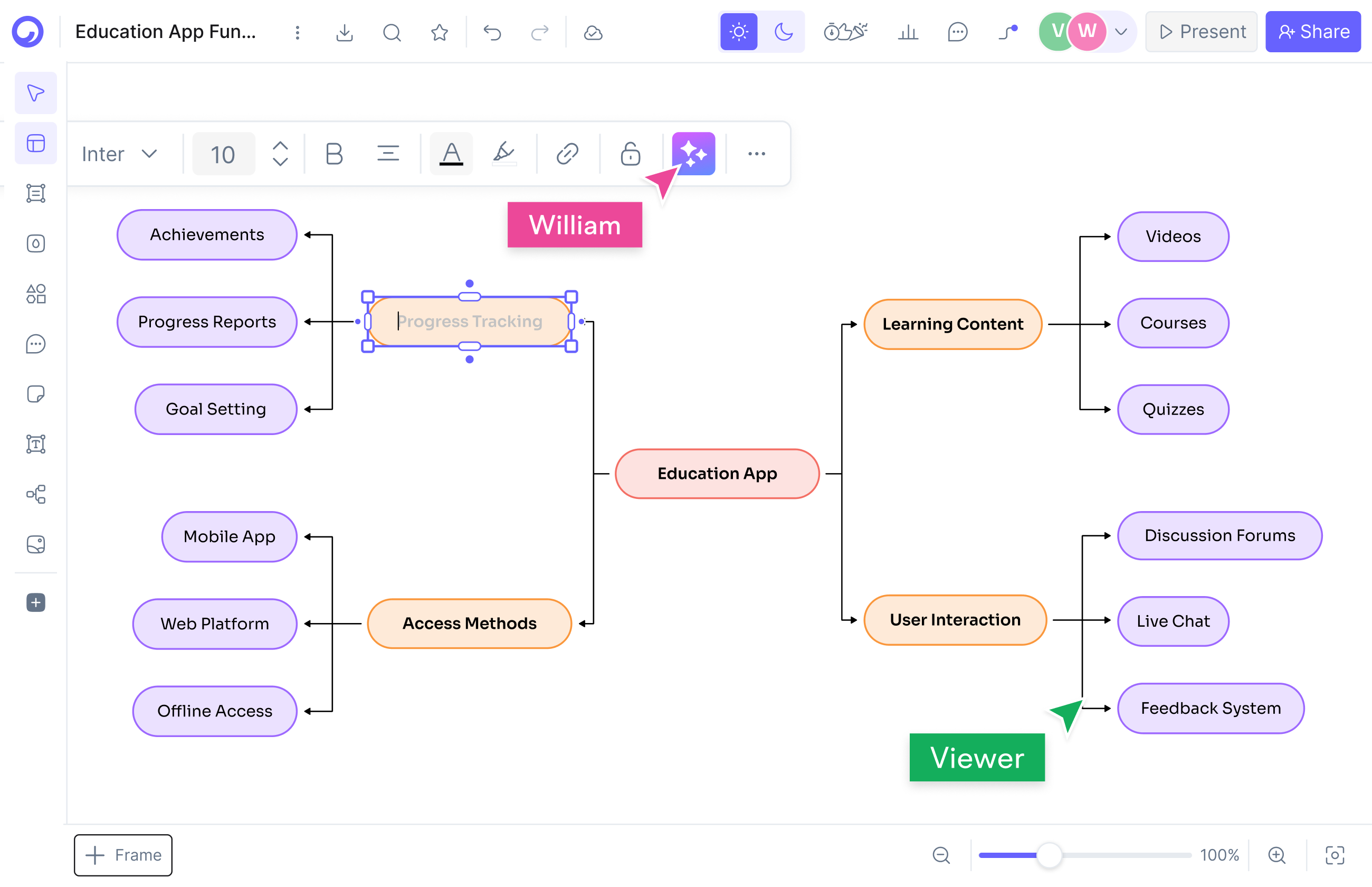The image size is (1372, 887).
Task: Select the sticky note tool
Action: point(36,394)
